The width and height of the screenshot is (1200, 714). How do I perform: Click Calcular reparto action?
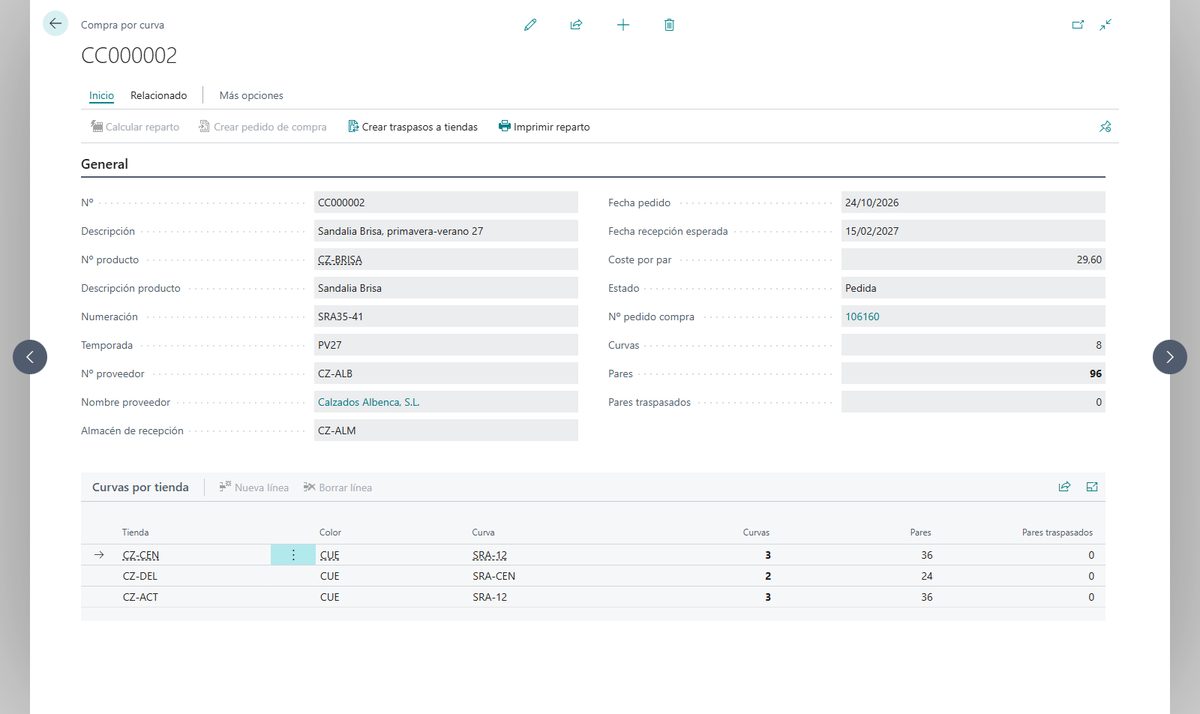(x=135, y=127)
